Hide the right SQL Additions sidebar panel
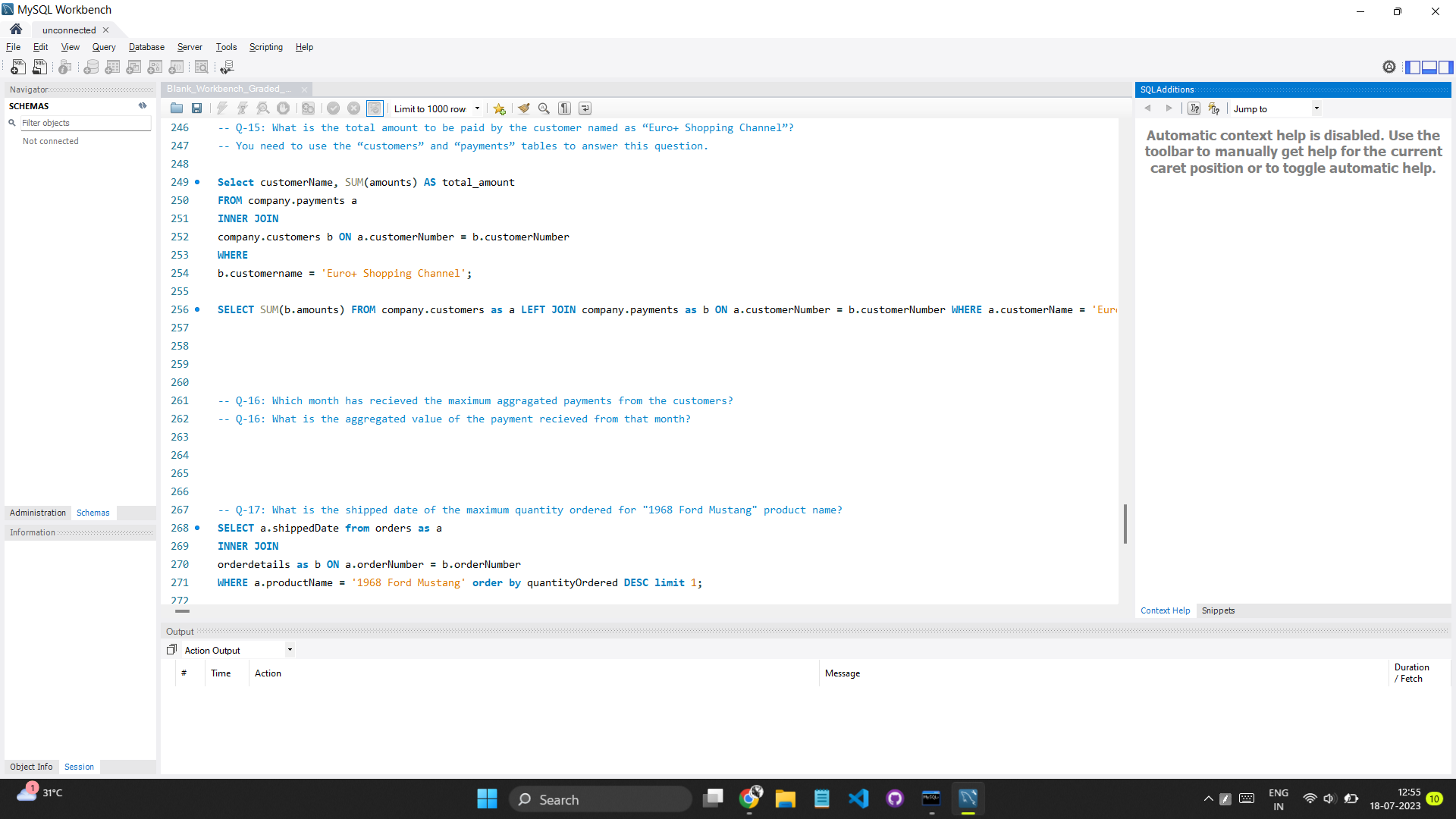 [x=1446, y=67]
